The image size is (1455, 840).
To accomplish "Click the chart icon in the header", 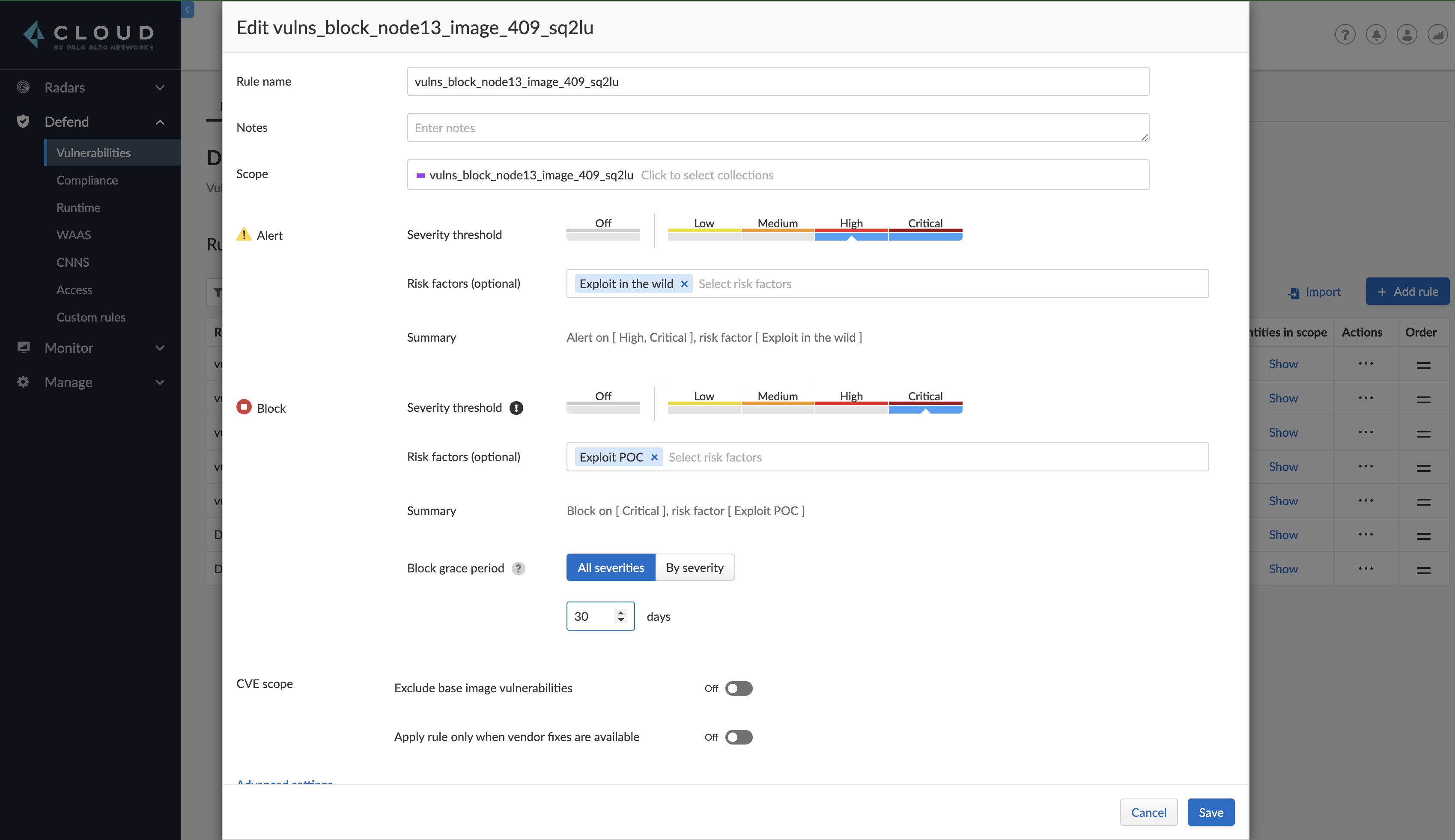I will 1438,35.
